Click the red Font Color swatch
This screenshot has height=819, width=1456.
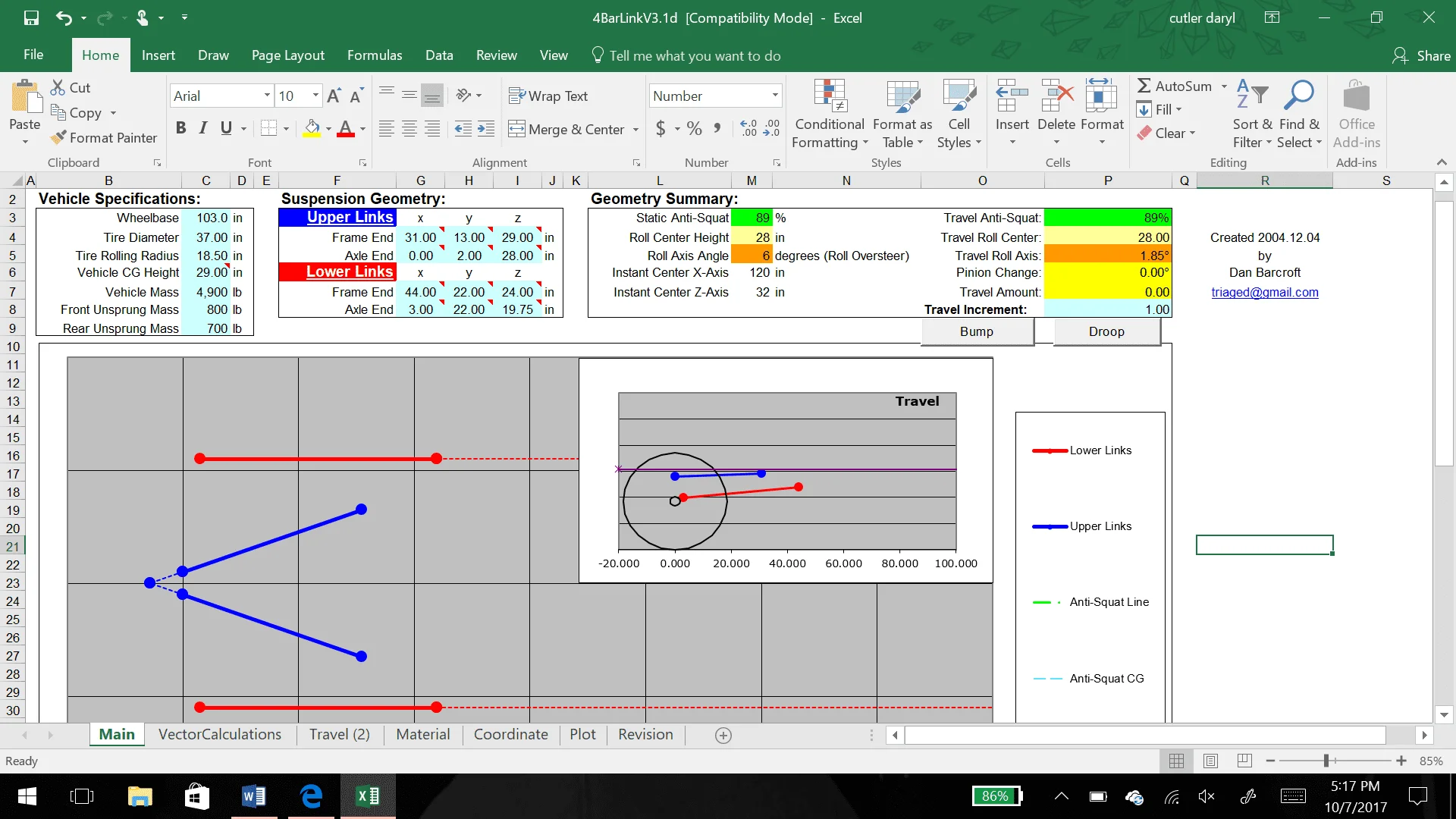tap(346, 128)
